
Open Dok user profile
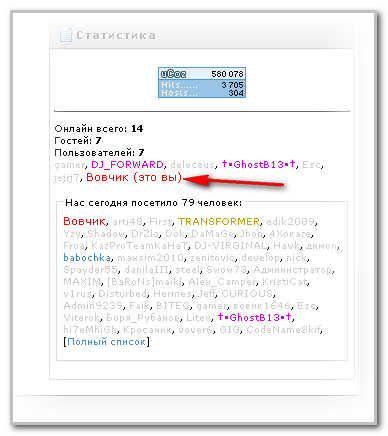pos(175,234)
